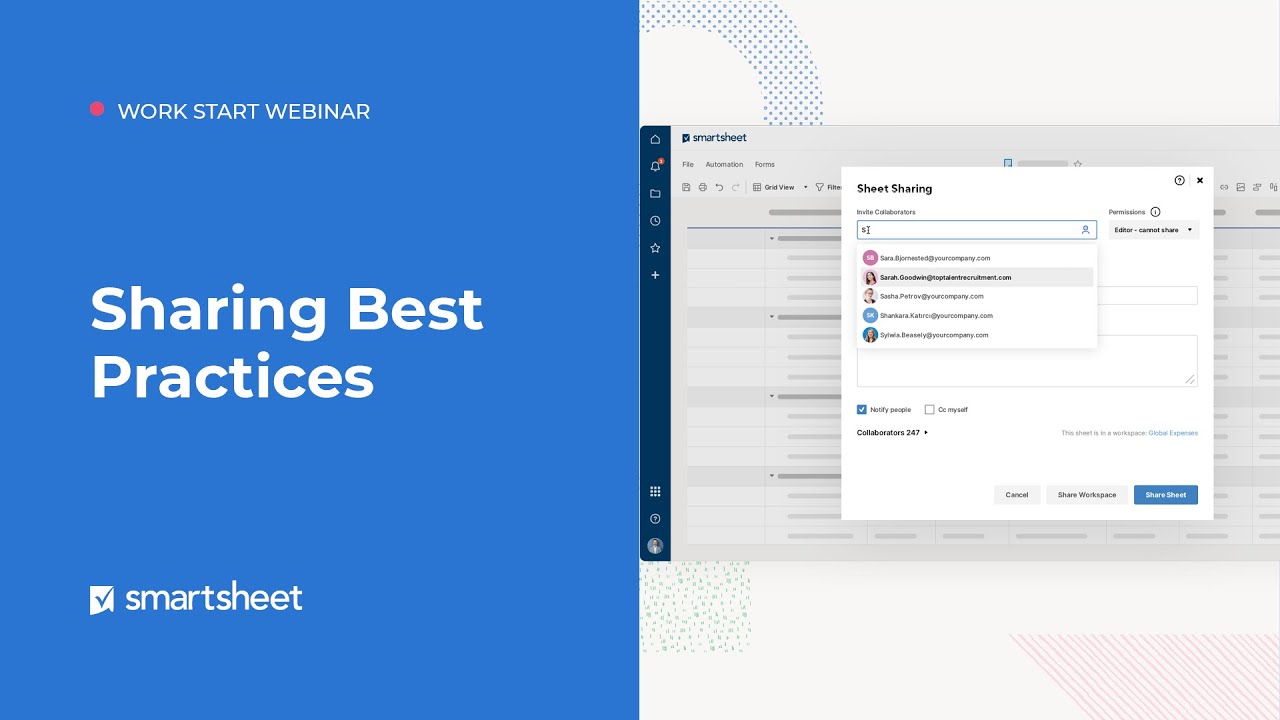Screen dimensions: 1280x720
Task: Open the Favorites star in the sidebar
Action: tap(655, 248)
